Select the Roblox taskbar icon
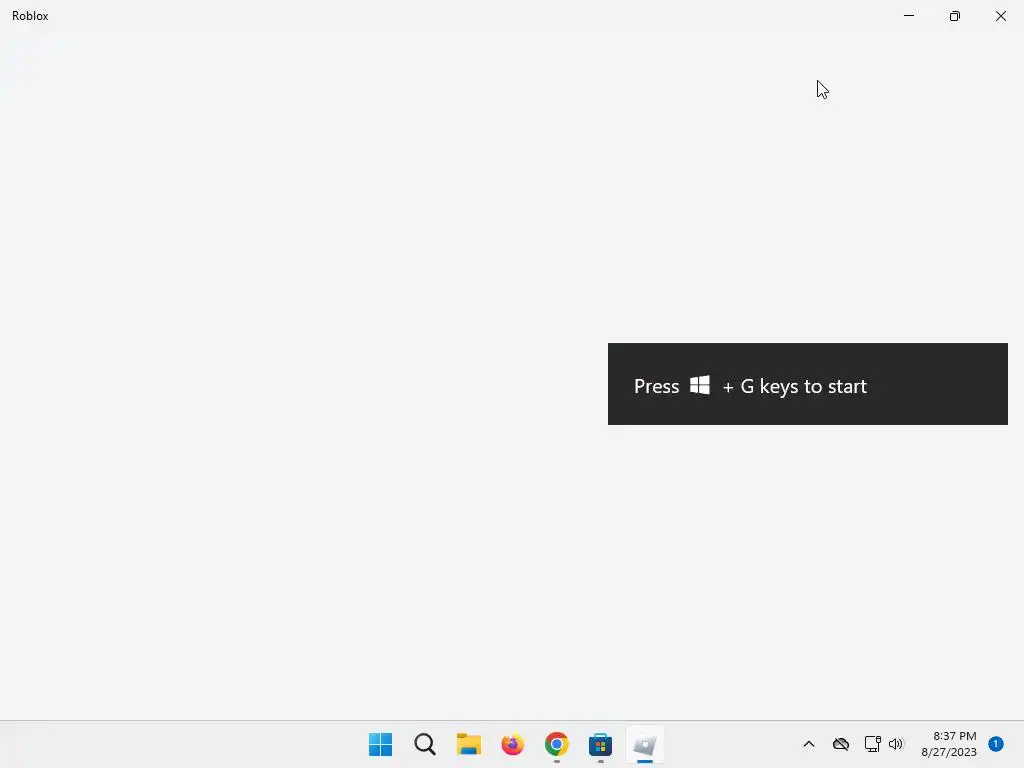 pyautogui.click(x=645, y=744)
